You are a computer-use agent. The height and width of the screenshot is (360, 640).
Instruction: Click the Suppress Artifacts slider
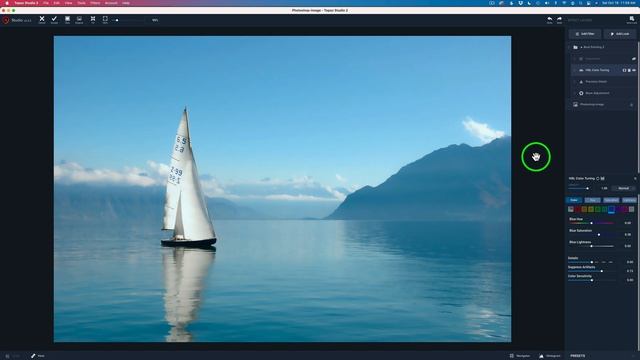[x=592, y=271]
